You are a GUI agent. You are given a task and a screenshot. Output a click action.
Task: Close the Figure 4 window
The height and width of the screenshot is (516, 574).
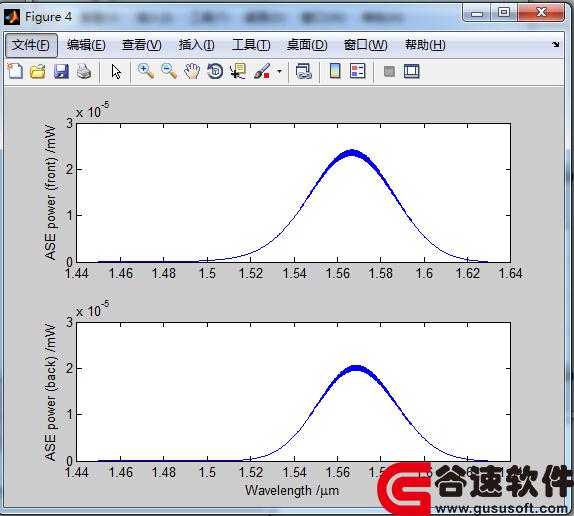point(541,12)
